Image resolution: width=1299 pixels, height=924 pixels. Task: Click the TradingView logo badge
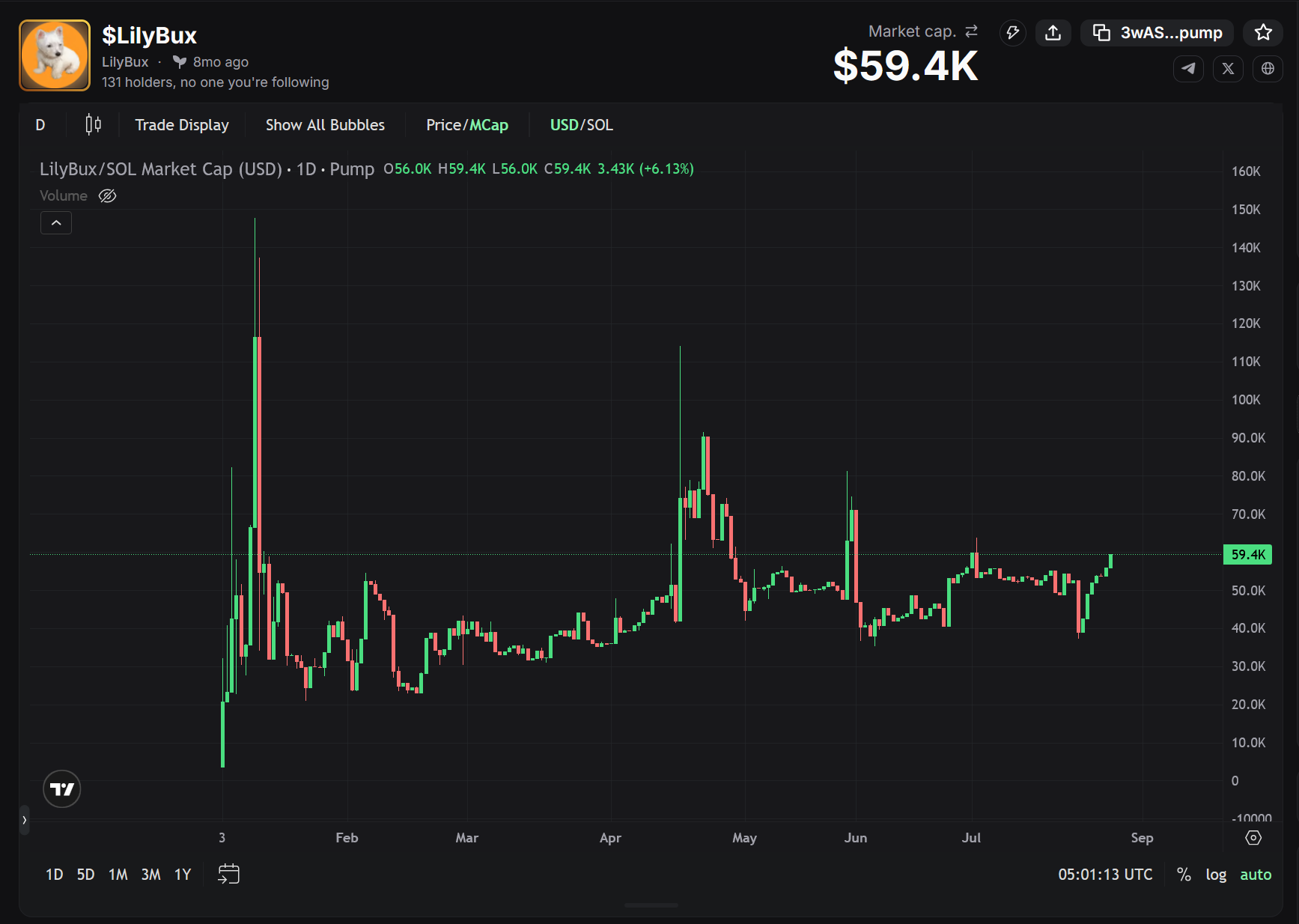pyautogui.click(x=61, y=789)
